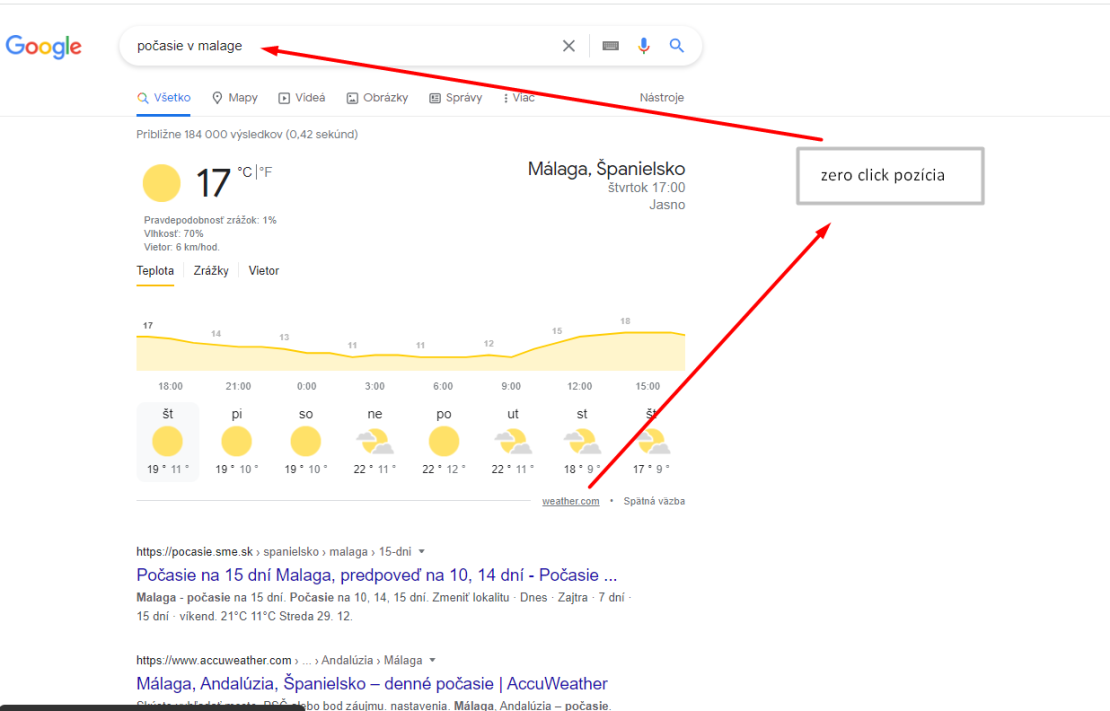Image resolution: width=1110 pixels, height=711 pixels.
Task: Select the 'ut' forecast day
Action: [513, 441]
